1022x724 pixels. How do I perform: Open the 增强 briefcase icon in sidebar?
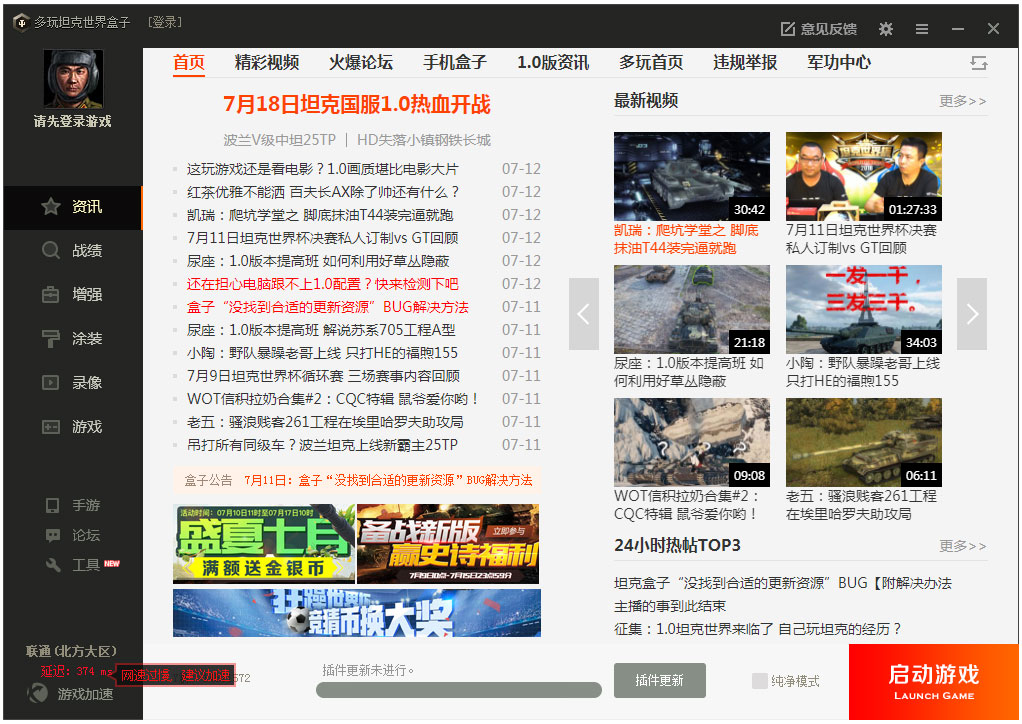[x=51, y=295]
